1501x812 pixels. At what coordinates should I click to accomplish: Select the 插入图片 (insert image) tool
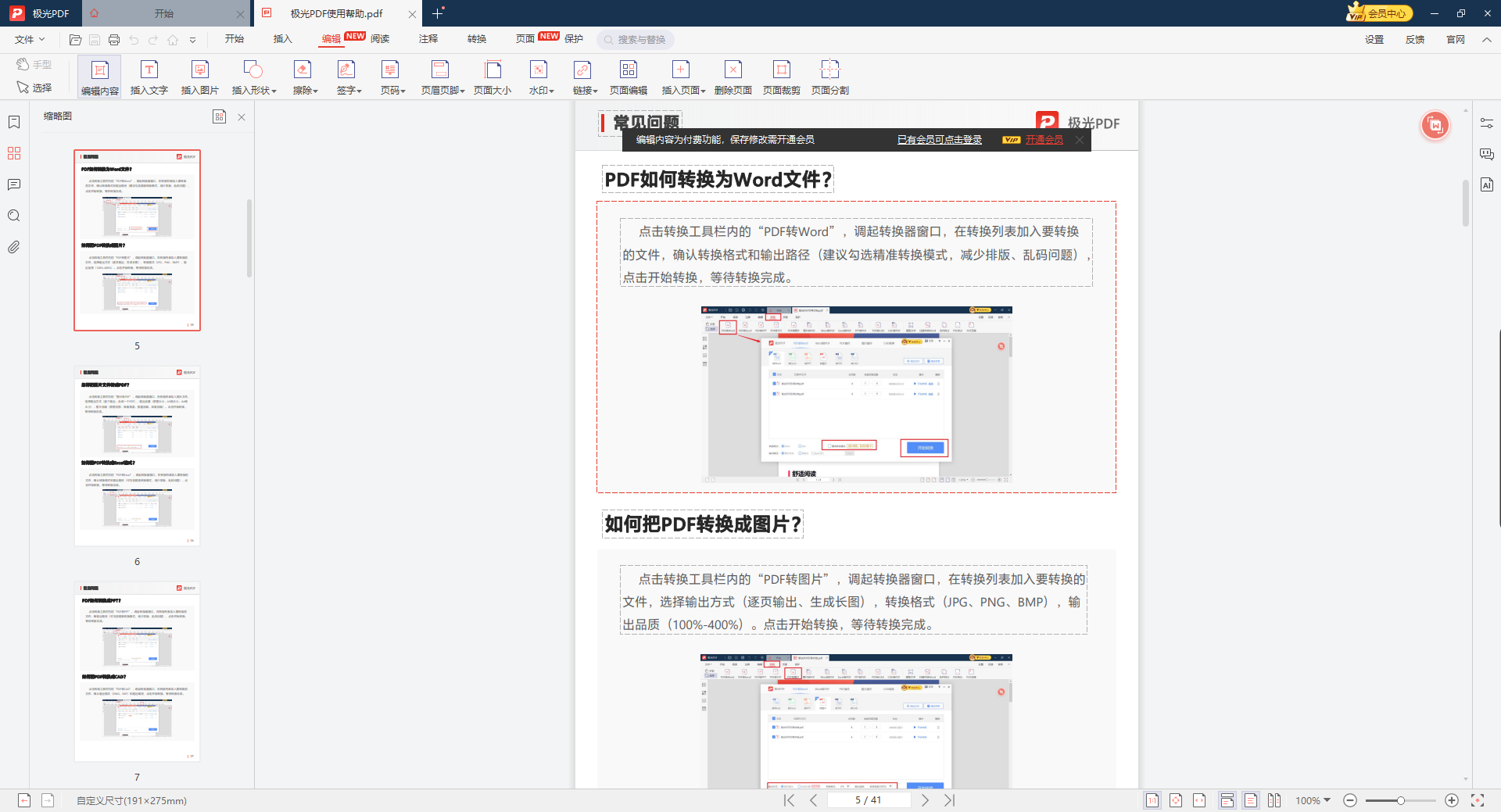(200, 76)
